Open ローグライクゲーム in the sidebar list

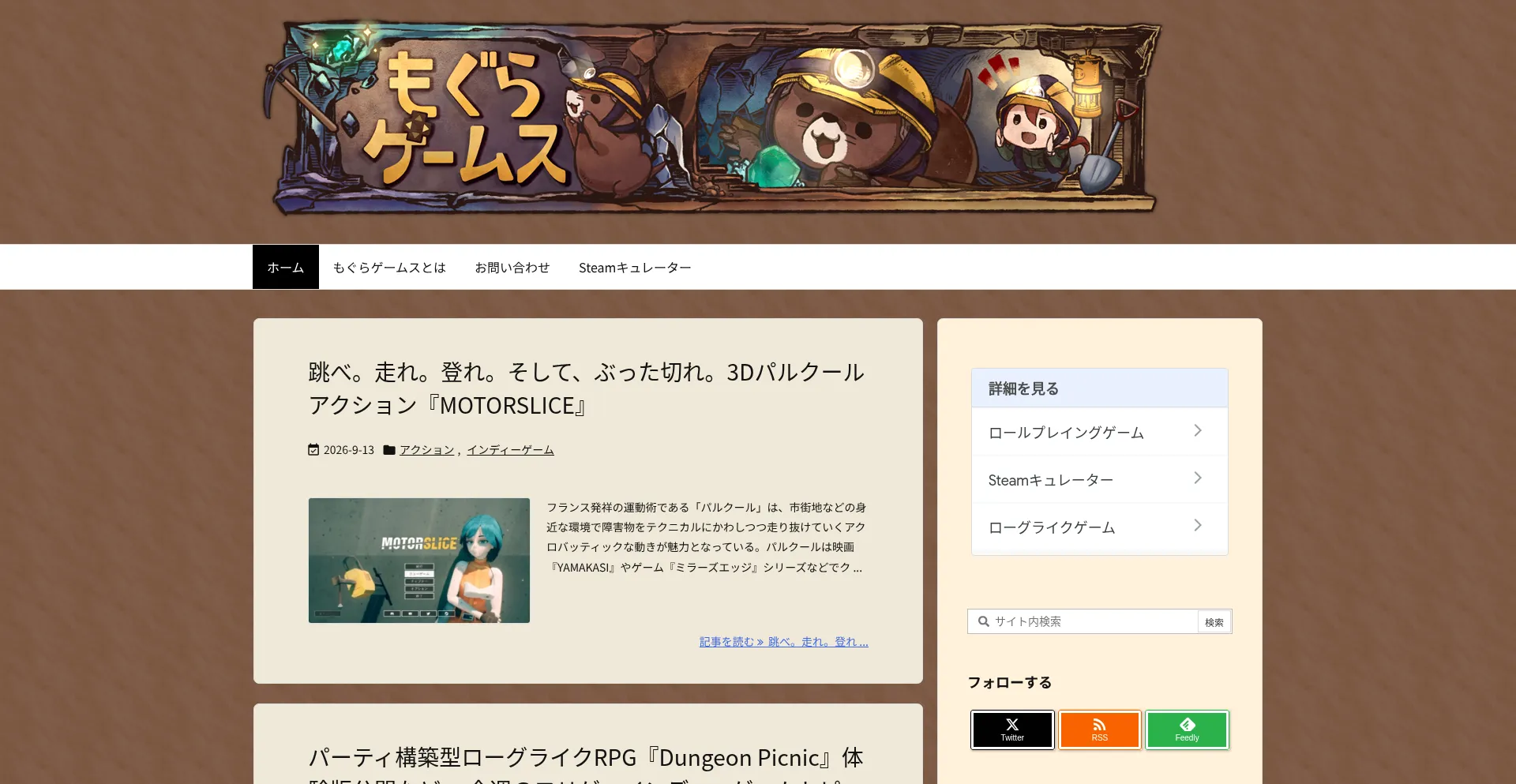click(x=1100, y=527)
